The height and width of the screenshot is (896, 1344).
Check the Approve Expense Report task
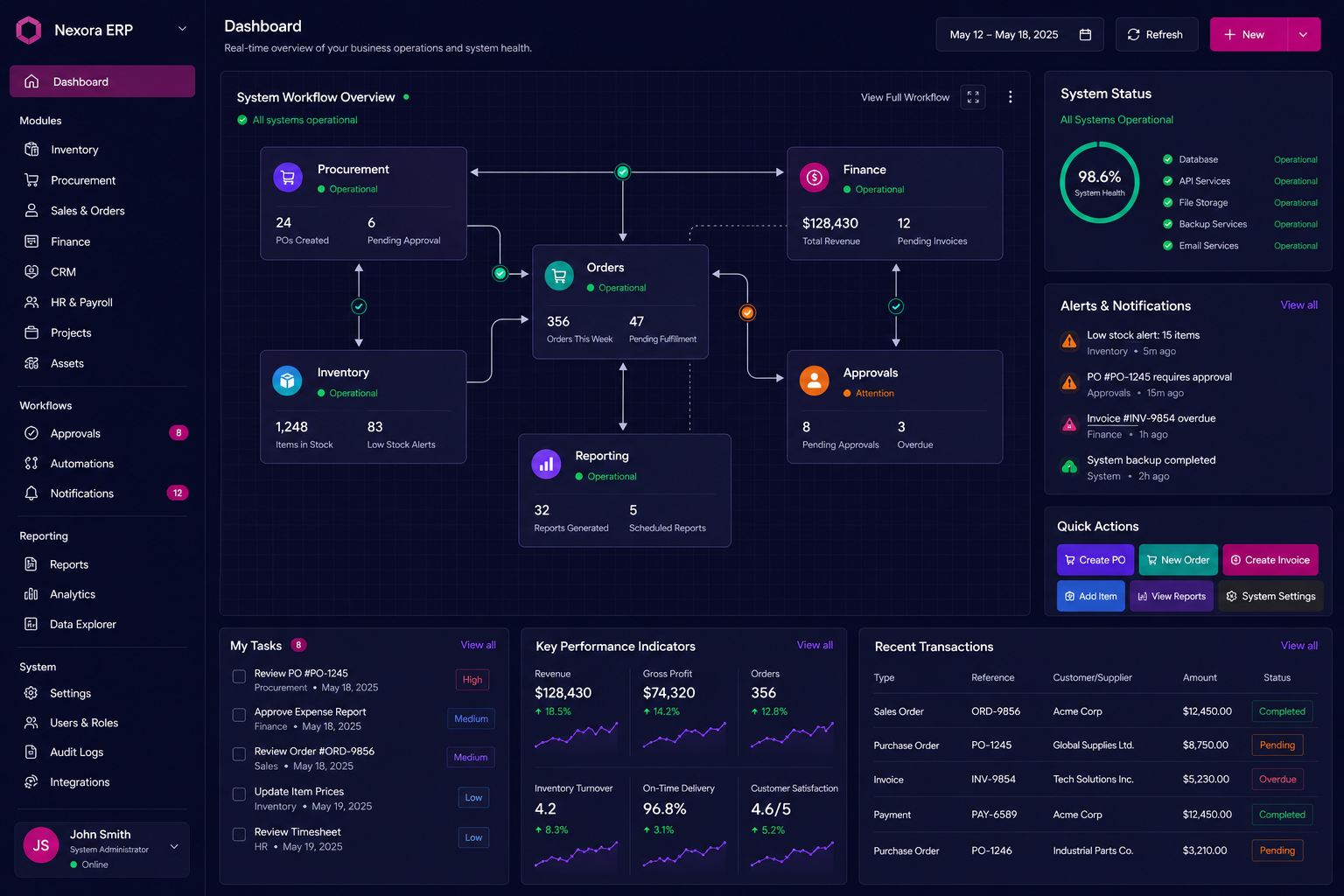pos(239,716)
